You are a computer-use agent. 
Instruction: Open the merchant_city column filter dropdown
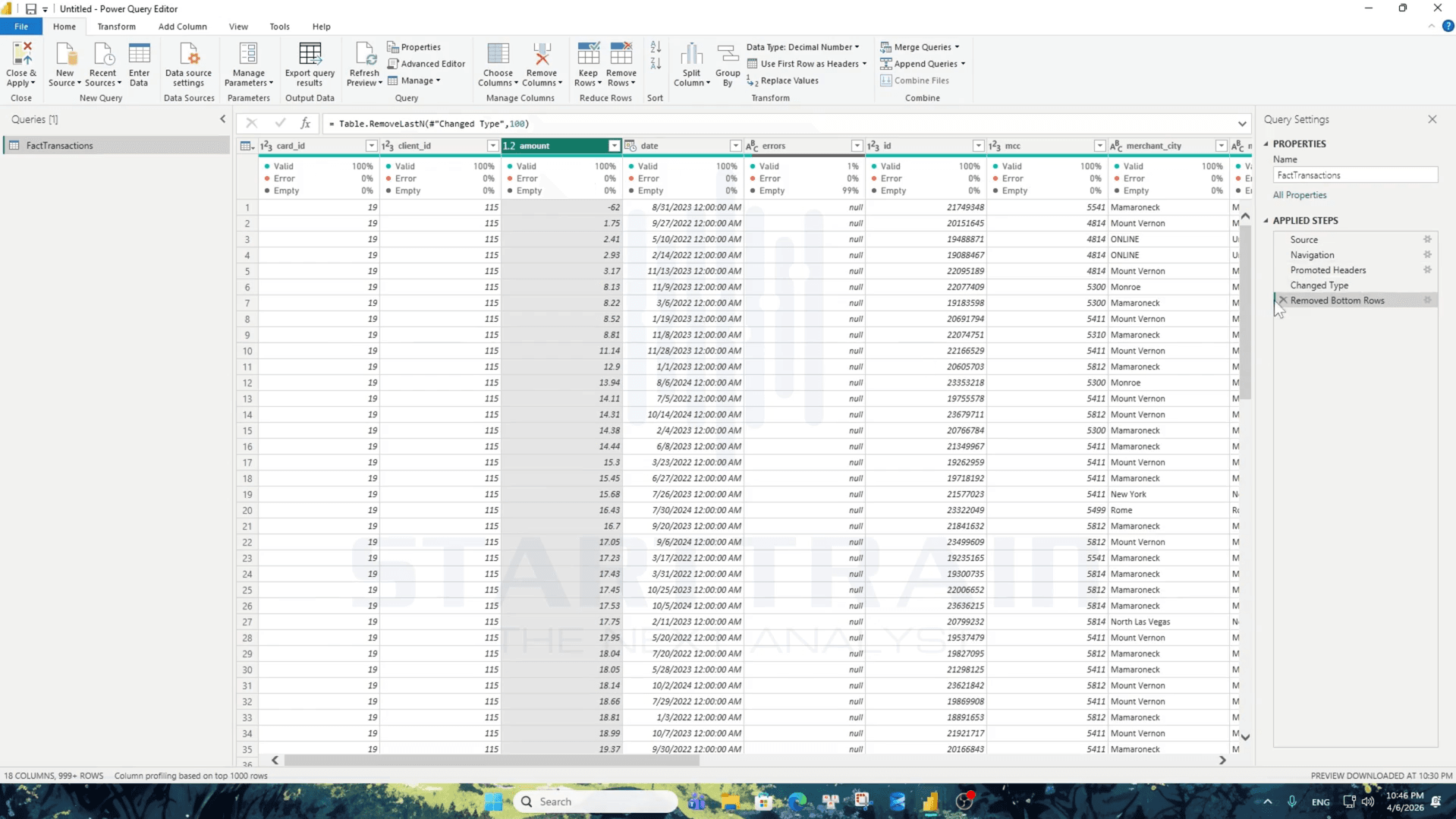[x=1221, y=146]
